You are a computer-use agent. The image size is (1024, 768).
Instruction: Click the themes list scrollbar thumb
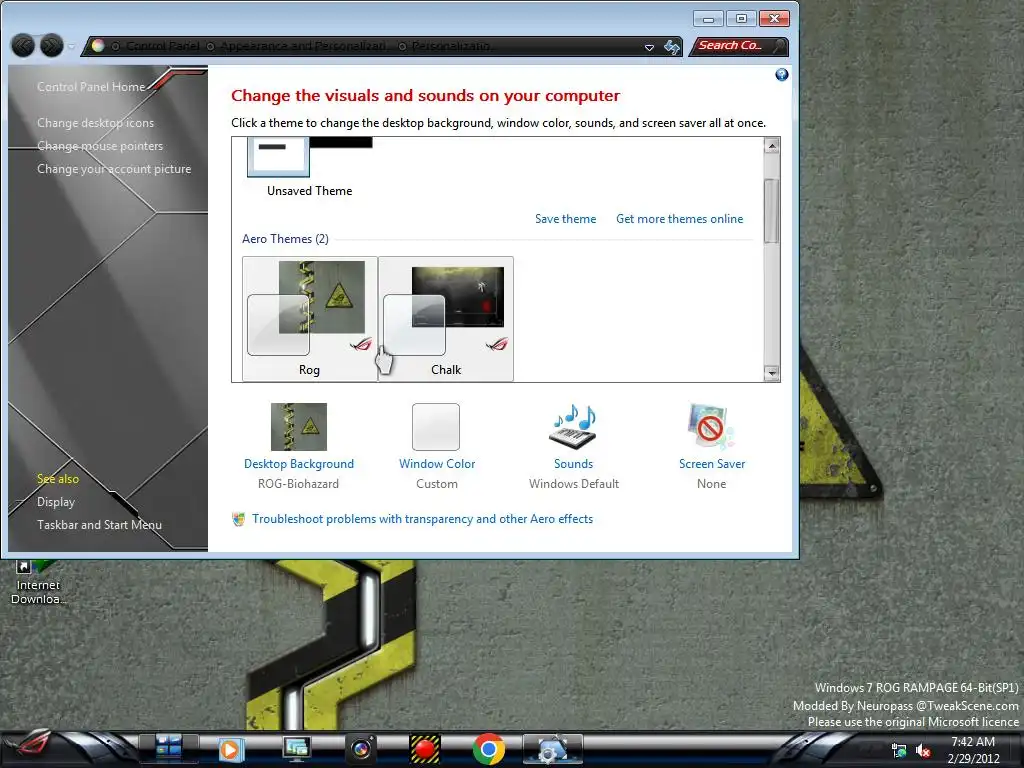coord(771,210)
